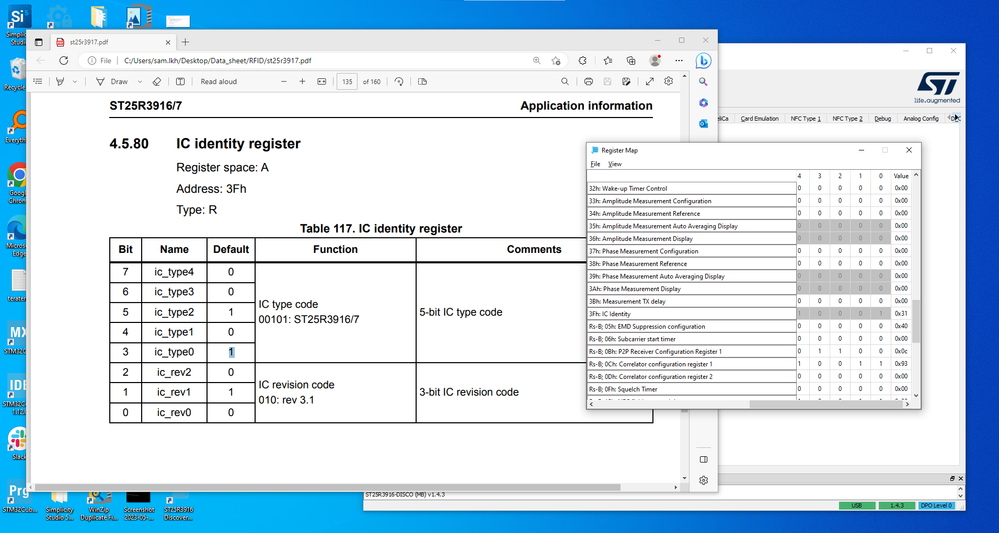Open a new Edge tab
Screen dimensions: 999x533
(x=185, y=42)
